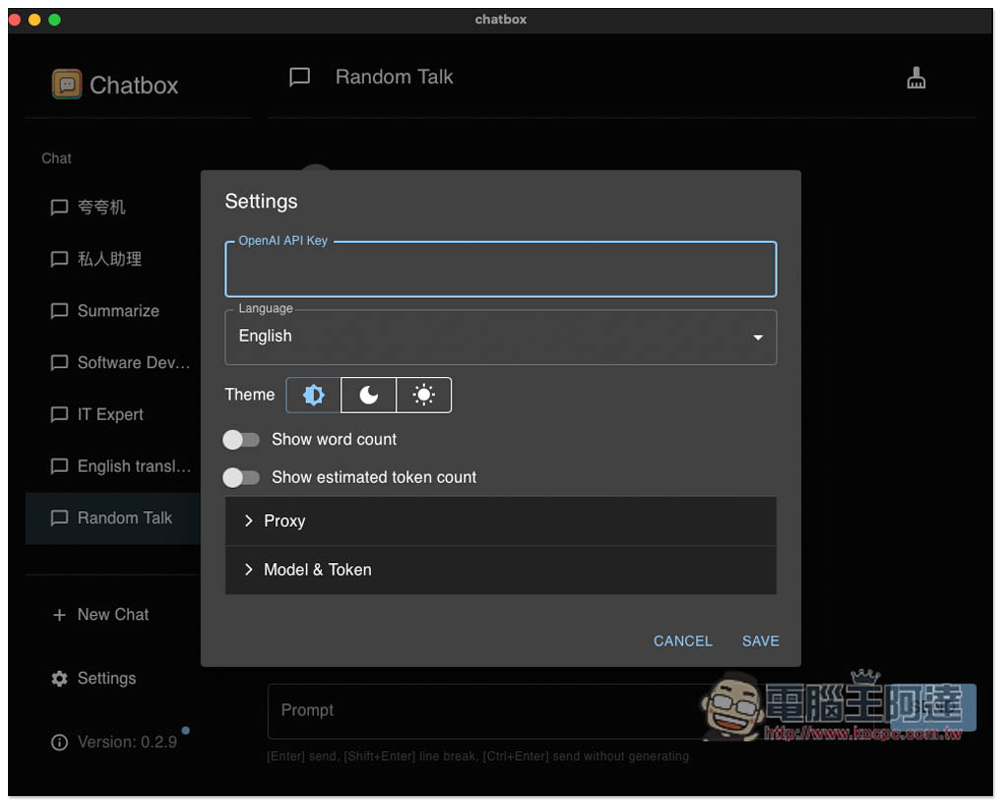Screen dimensions: 1000x805
Task: Toggle Show estimated token count
Action: point(241,478)
